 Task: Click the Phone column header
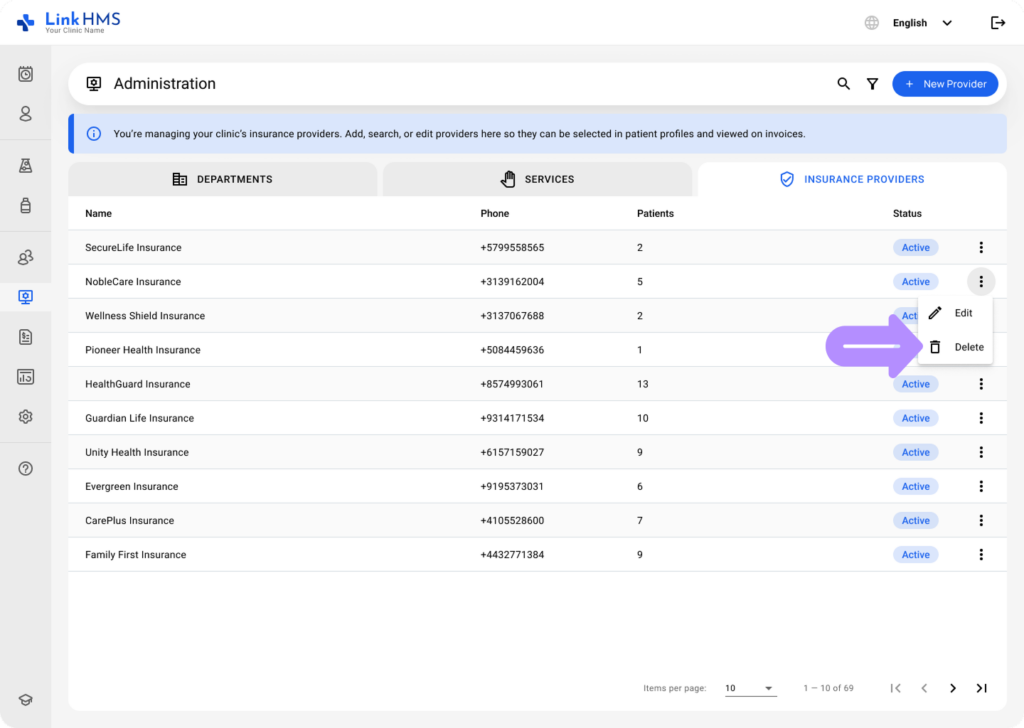pos(494,214)
